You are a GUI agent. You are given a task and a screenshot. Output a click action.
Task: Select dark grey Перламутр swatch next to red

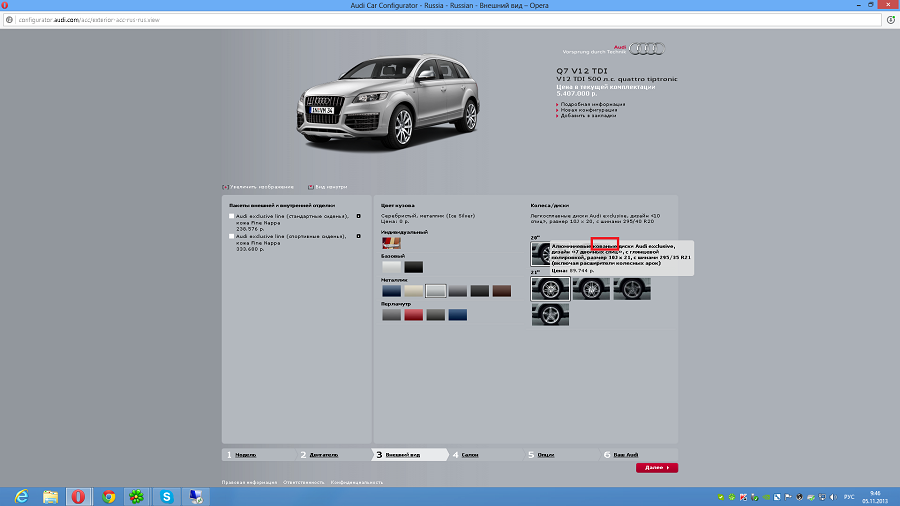[x=436, y=314]
